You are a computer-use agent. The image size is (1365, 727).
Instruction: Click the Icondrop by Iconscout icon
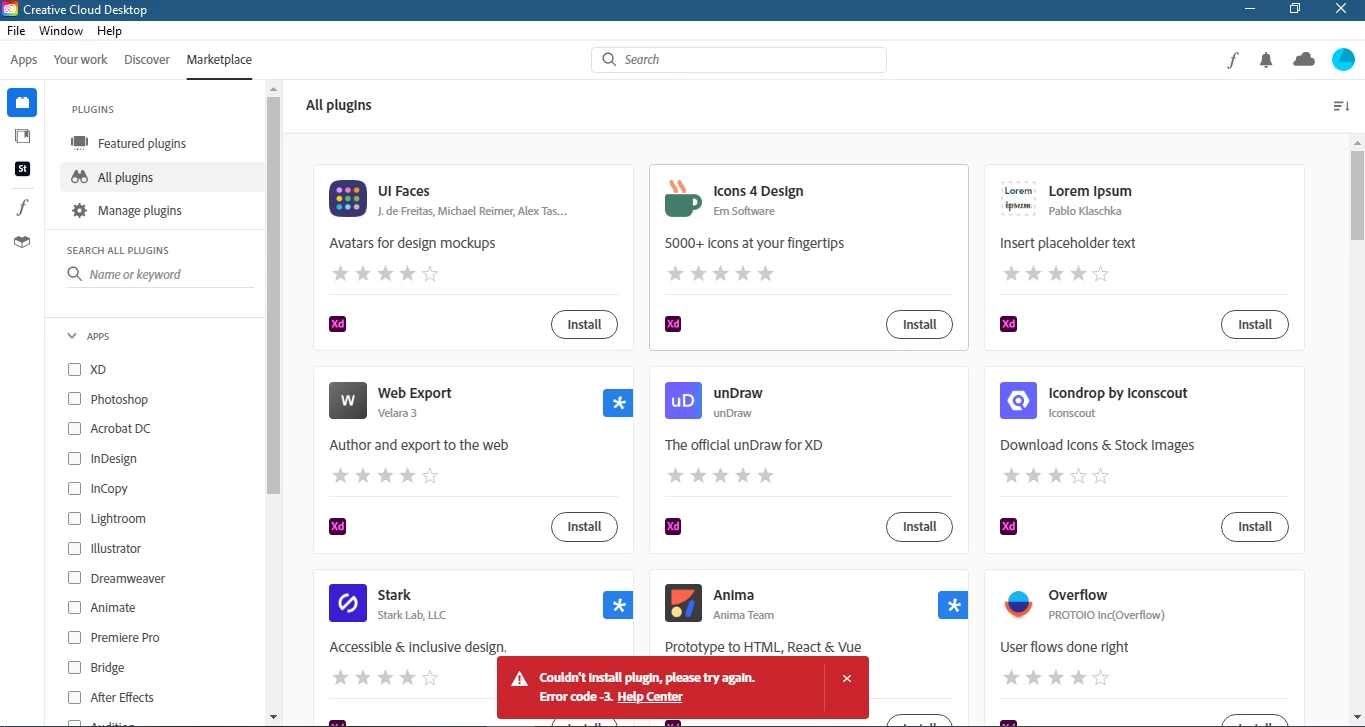coord(1018,401)
